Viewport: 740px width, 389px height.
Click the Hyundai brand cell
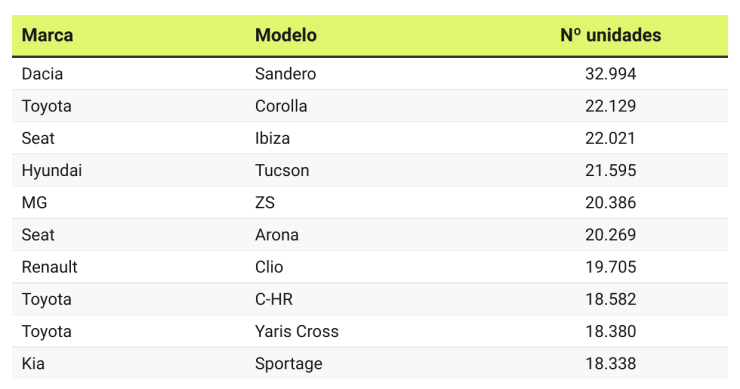pyautogui.click(x=51, y=170)
